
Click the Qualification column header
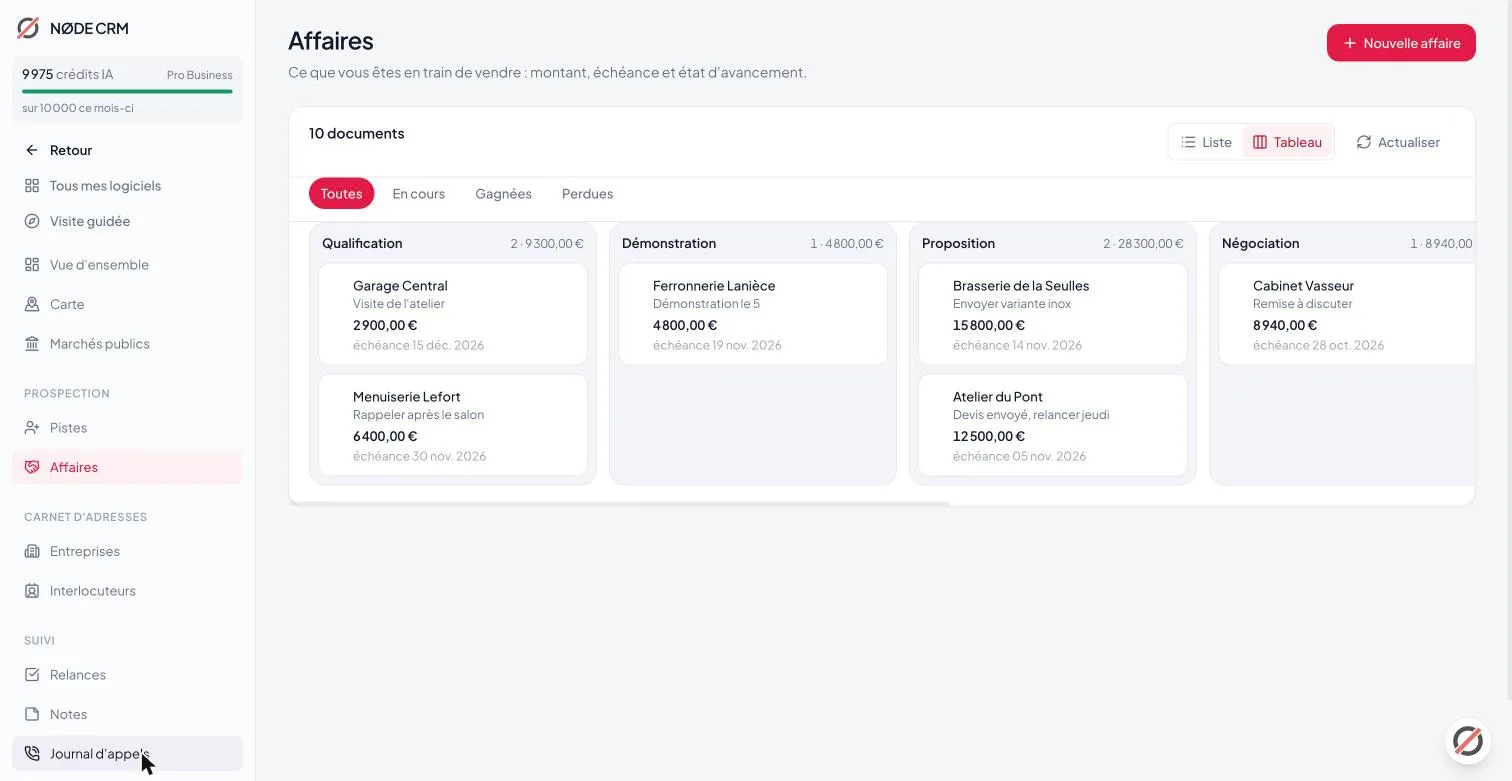pos(362,243)
